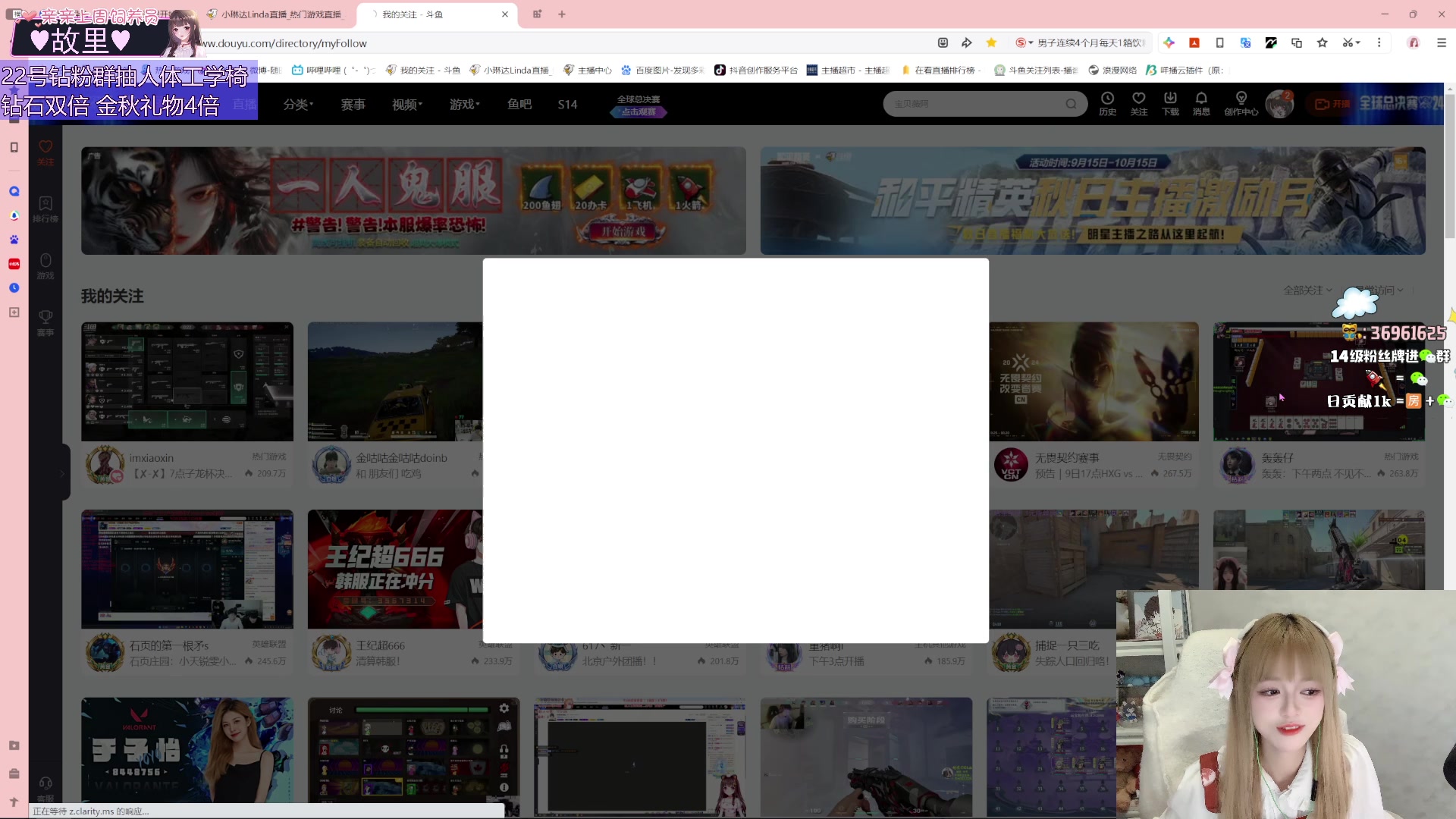Screen dimensions: 1456x819
Task: Expand the Sogou search engine dropdown arrow
Action: [x=1031, y=43]
